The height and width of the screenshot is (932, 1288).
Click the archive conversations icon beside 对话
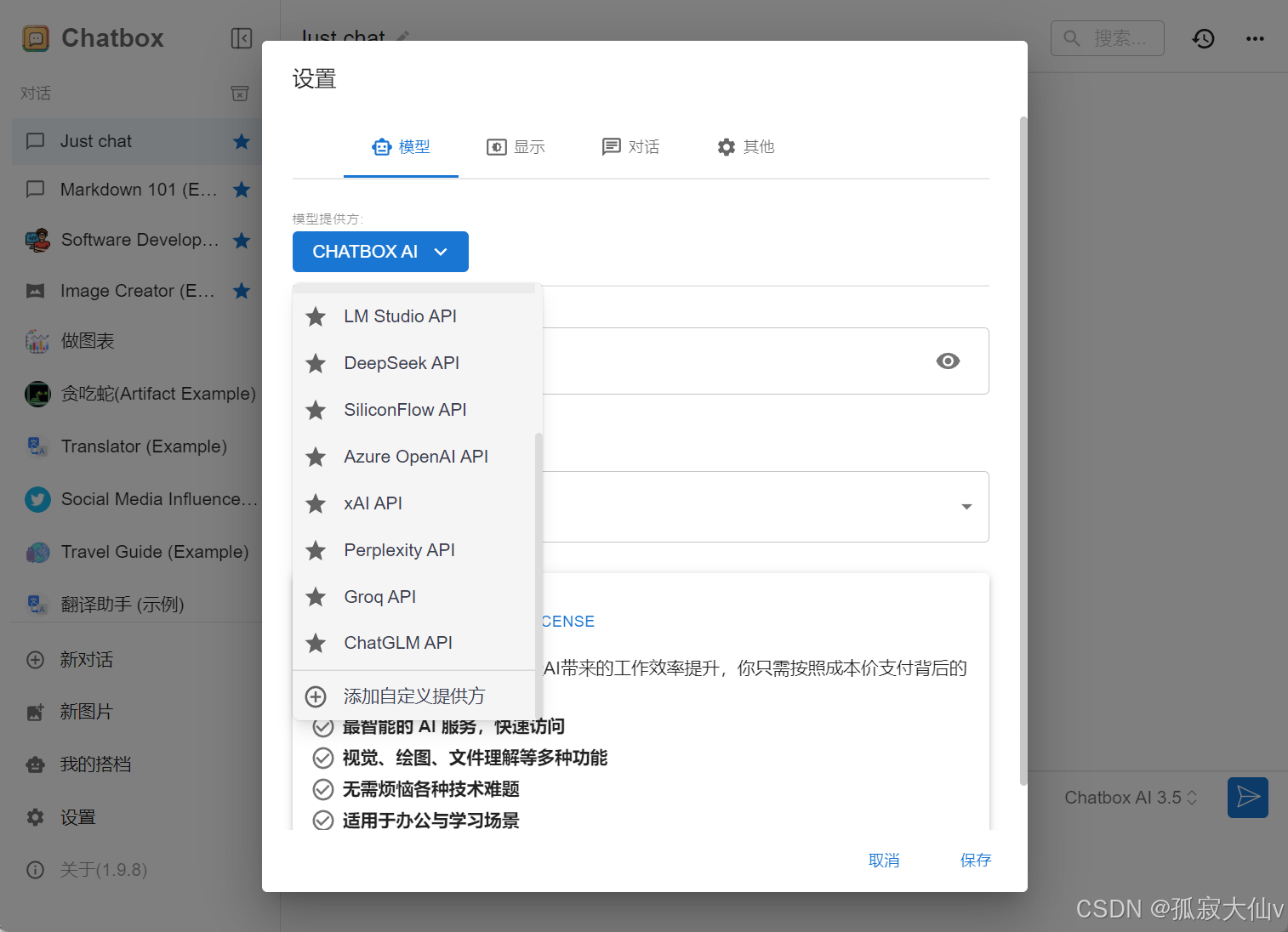pos(241,94)
